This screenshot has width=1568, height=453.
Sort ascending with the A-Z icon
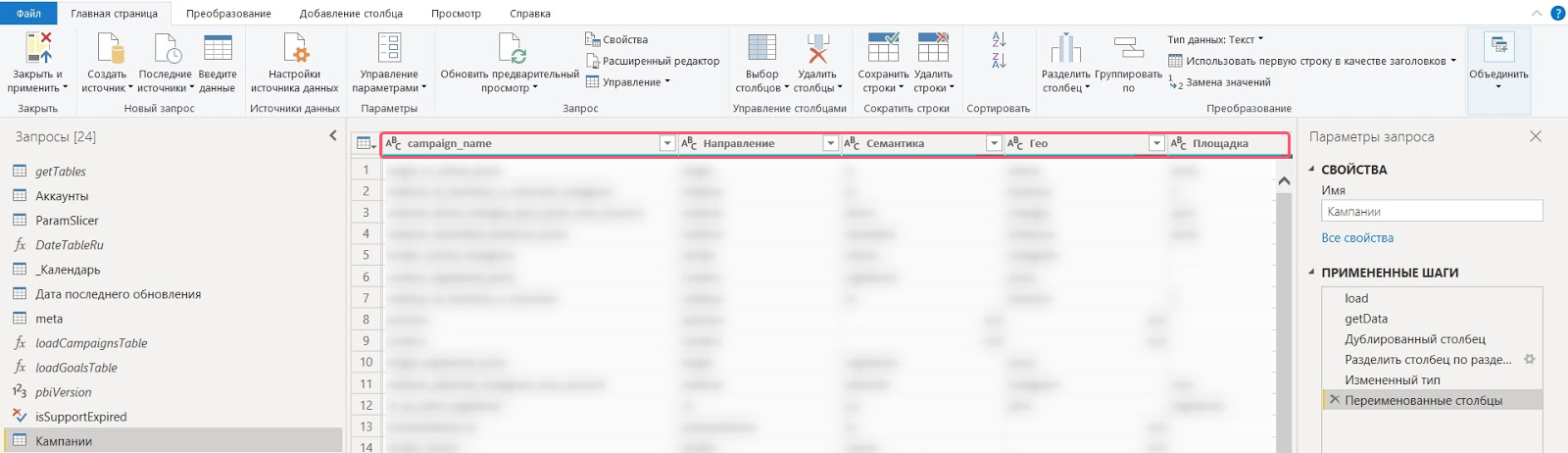tap(999, 39)
